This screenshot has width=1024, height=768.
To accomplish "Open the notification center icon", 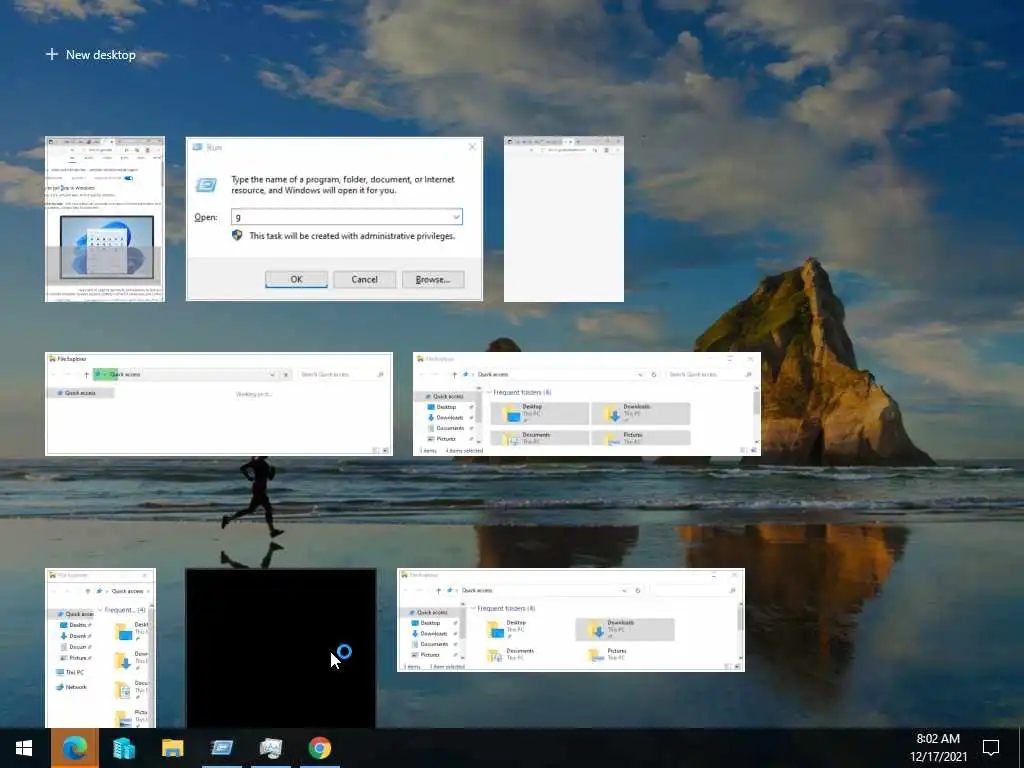I will tap(991, 748).
